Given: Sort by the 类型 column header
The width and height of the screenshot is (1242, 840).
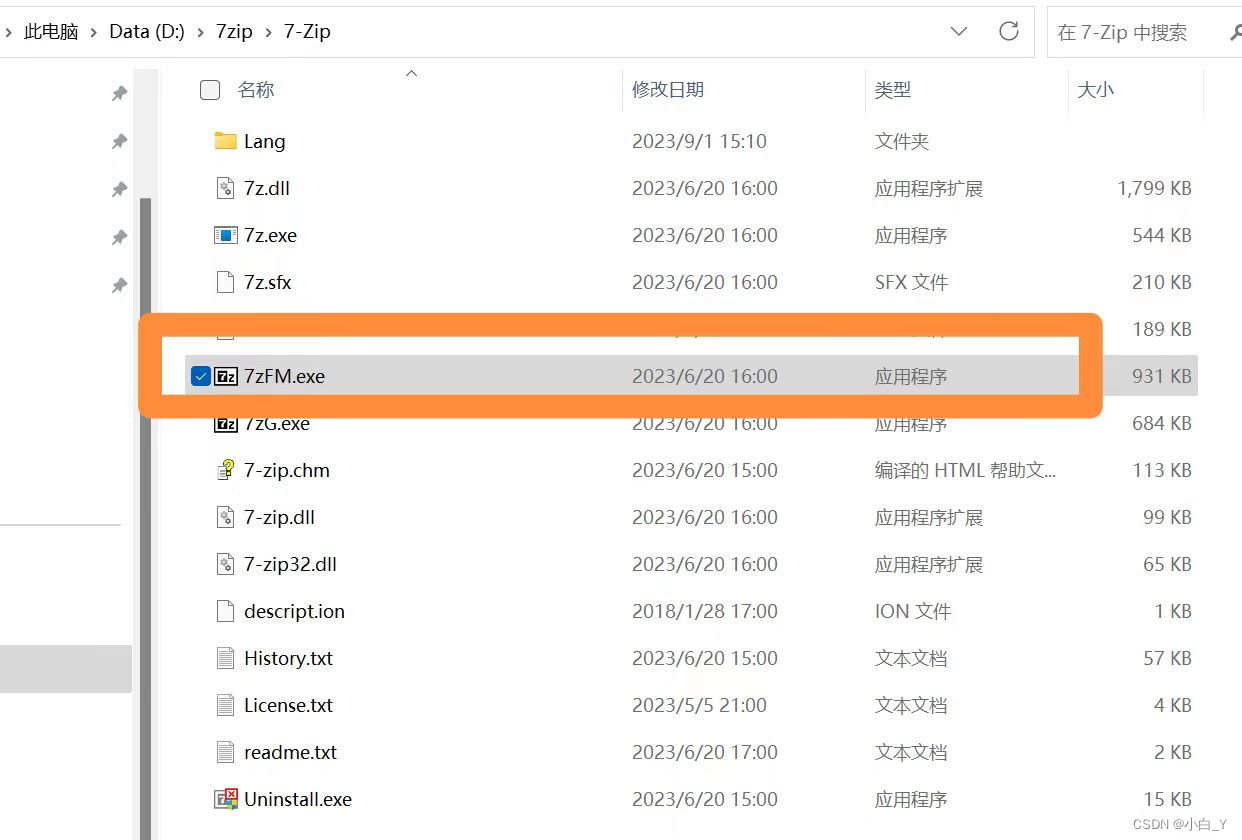Looking at the screenshot, I should (x=893, y=90).
